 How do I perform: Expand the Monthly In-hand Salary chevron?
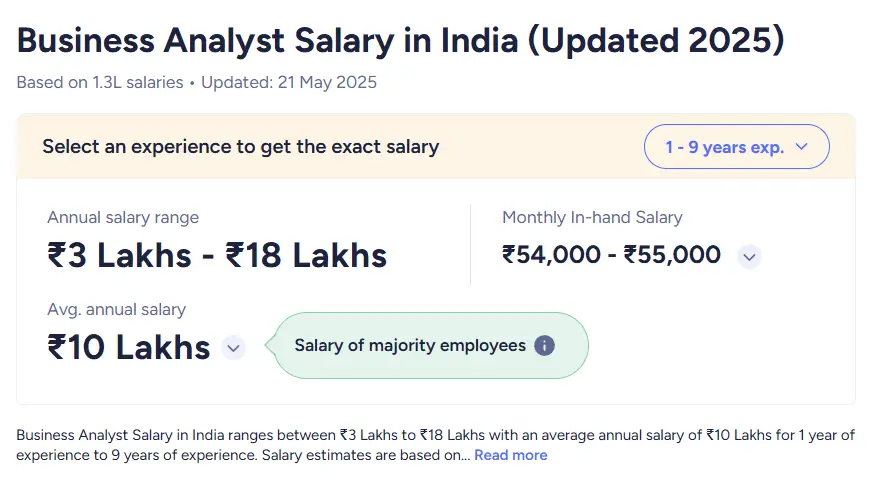pos(749,257)
